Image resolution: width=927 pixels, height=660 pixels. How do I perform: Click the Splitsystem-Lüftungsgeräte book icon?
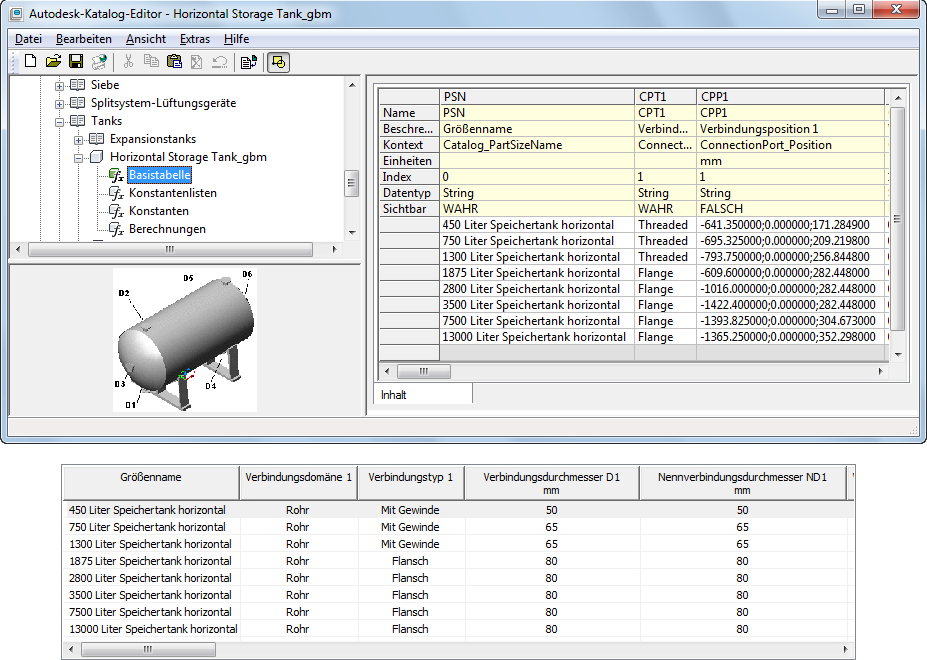coord(77,103)
